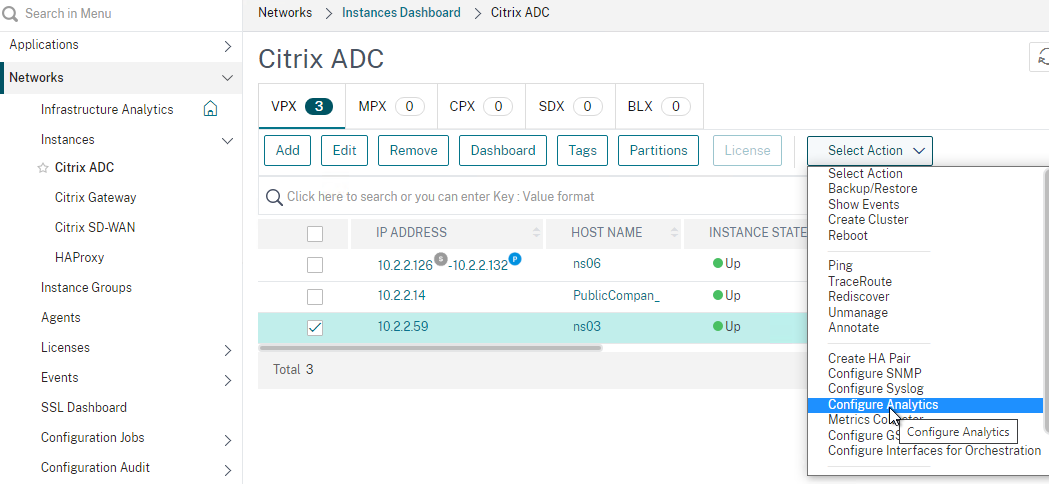Choose Annotate from the action list
This screenshot has height=484, width=1049.
[854, 327]
